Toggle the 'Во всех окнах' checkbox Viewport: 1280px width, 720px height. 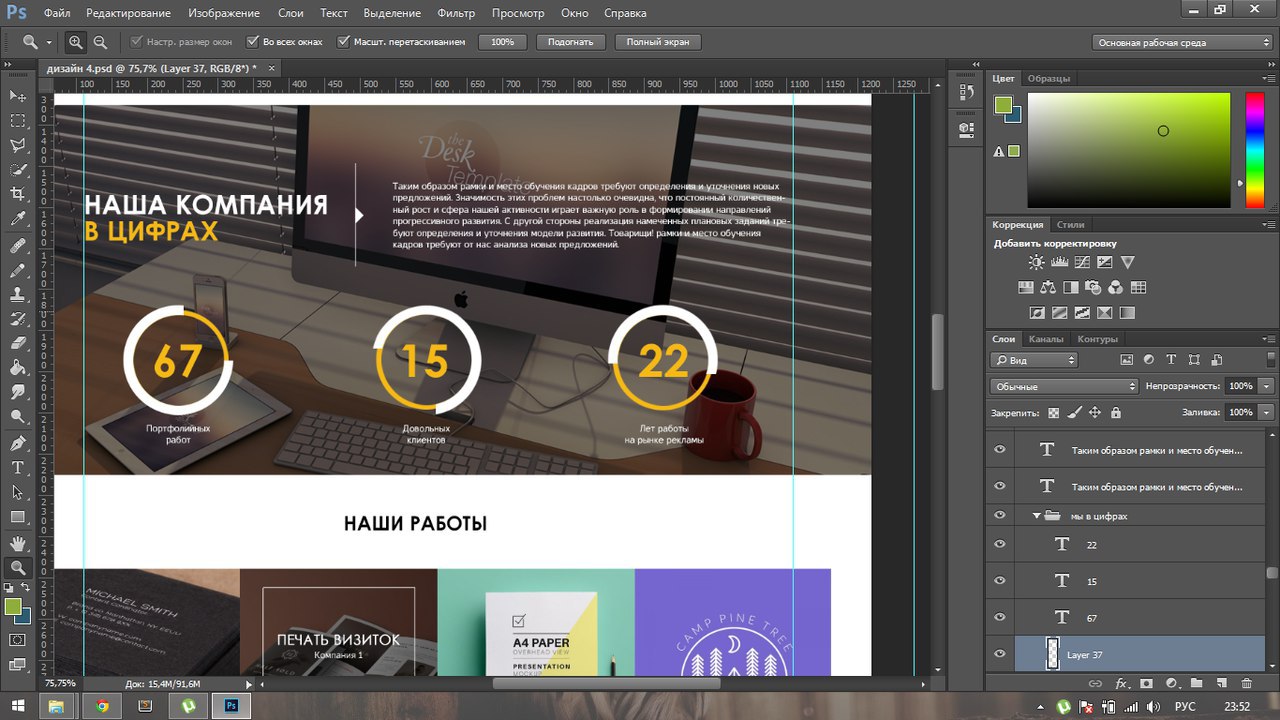coord(252,42)
